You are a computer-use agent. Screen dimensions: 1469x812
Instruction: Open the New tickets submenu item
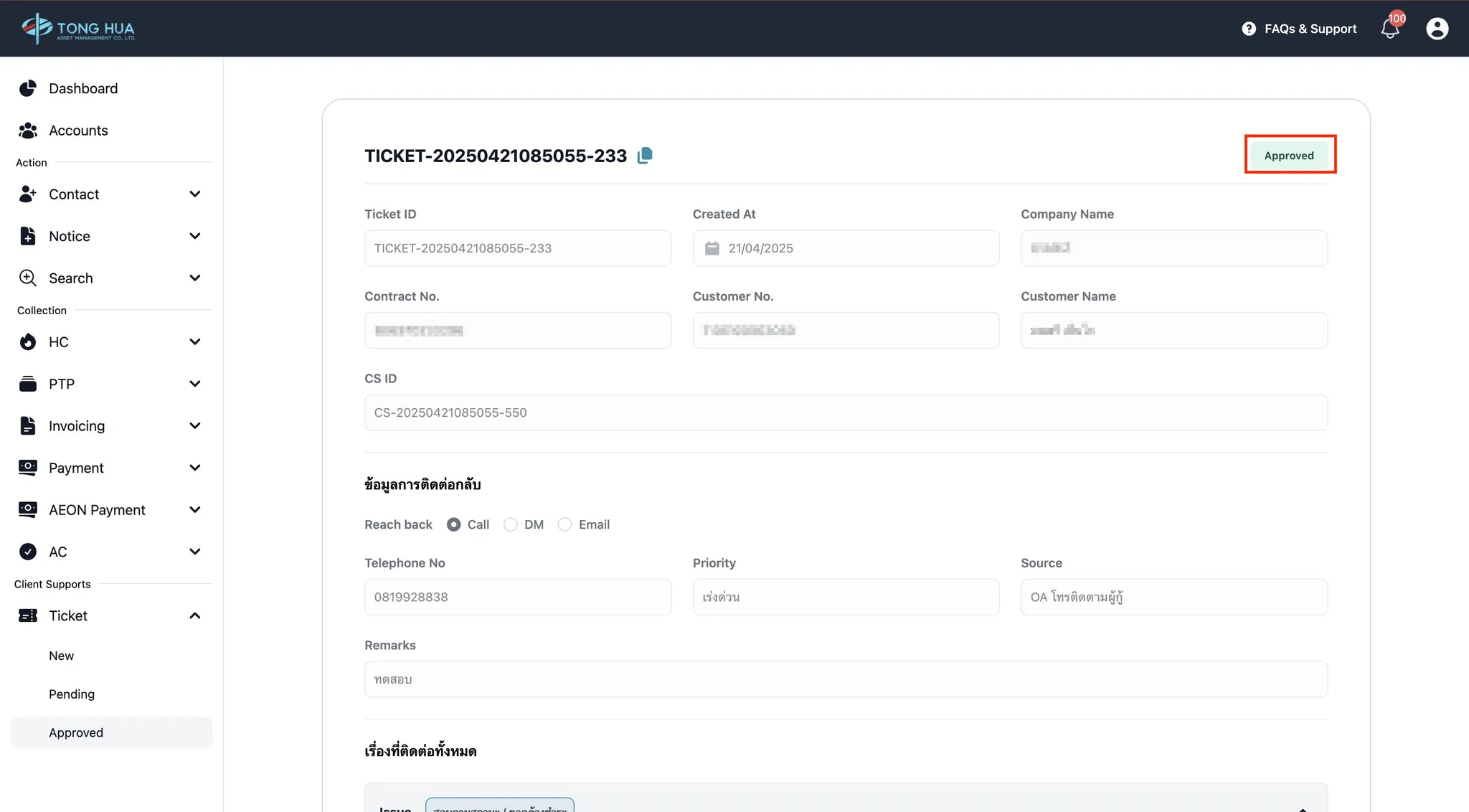62,656
